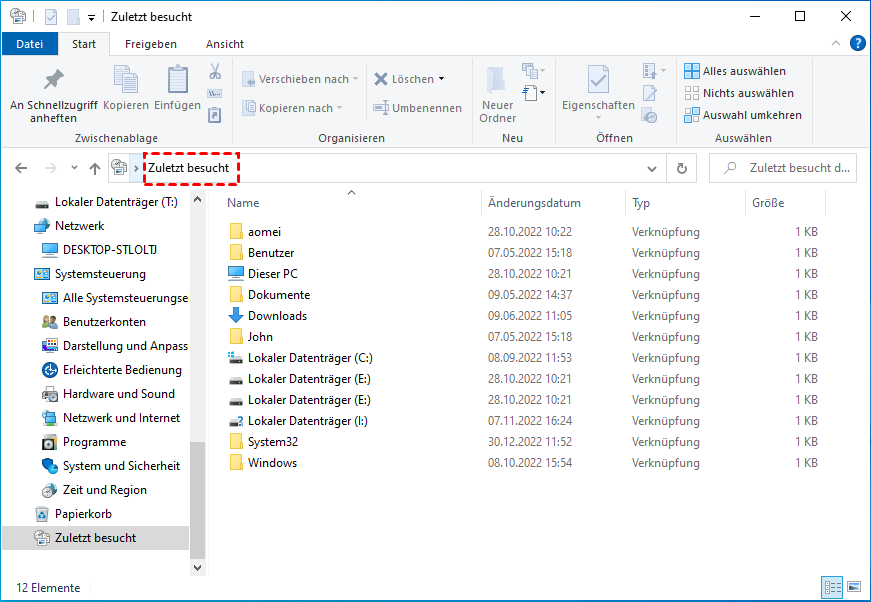Open Quick Access Toolbar customize dropdown
This screenshot has height=602, width=871.
[91, 18]
